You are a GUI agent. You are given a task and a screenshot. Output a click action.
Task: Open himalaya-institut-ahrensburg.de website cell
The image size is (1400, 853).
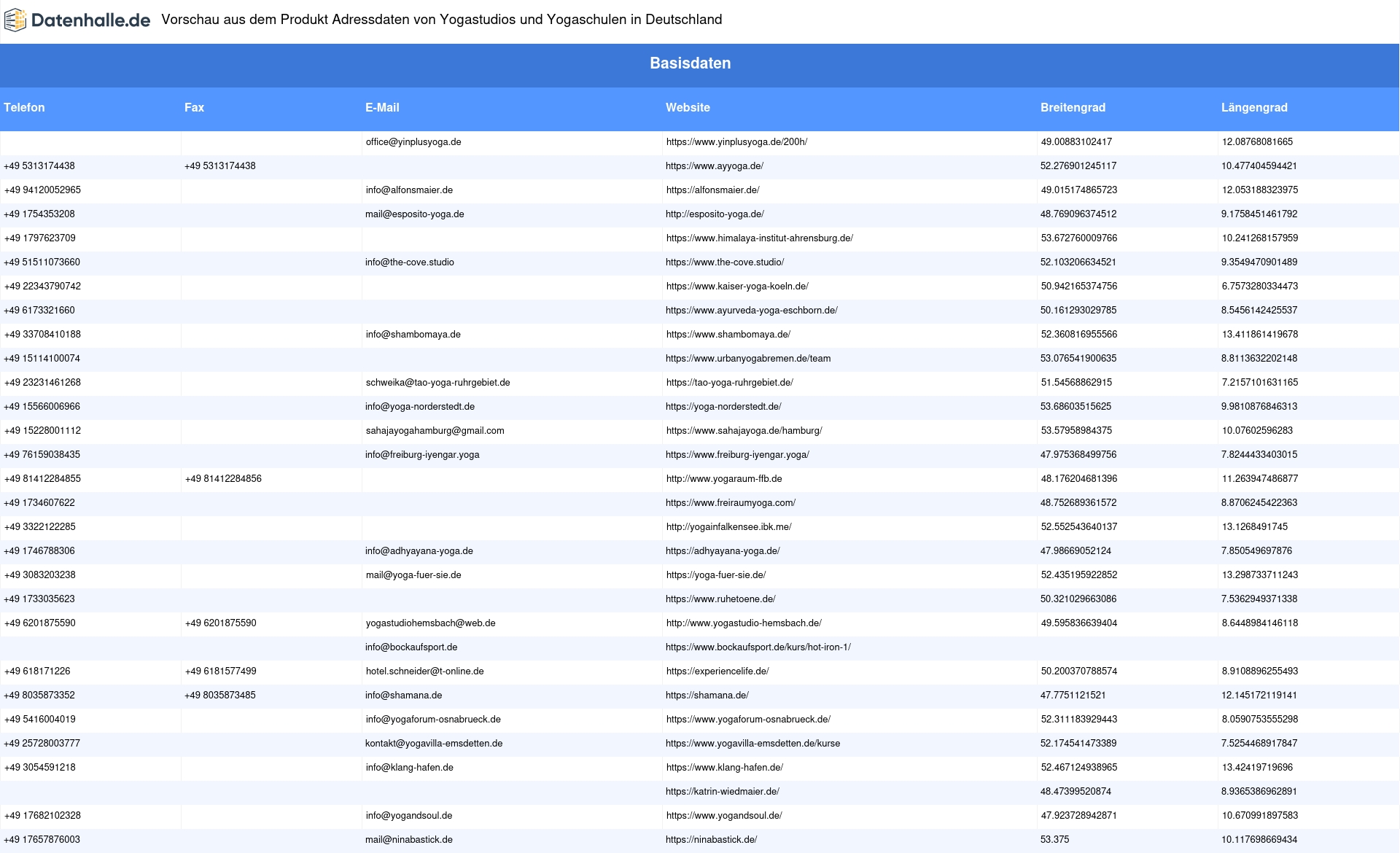[x=760, y=238]
